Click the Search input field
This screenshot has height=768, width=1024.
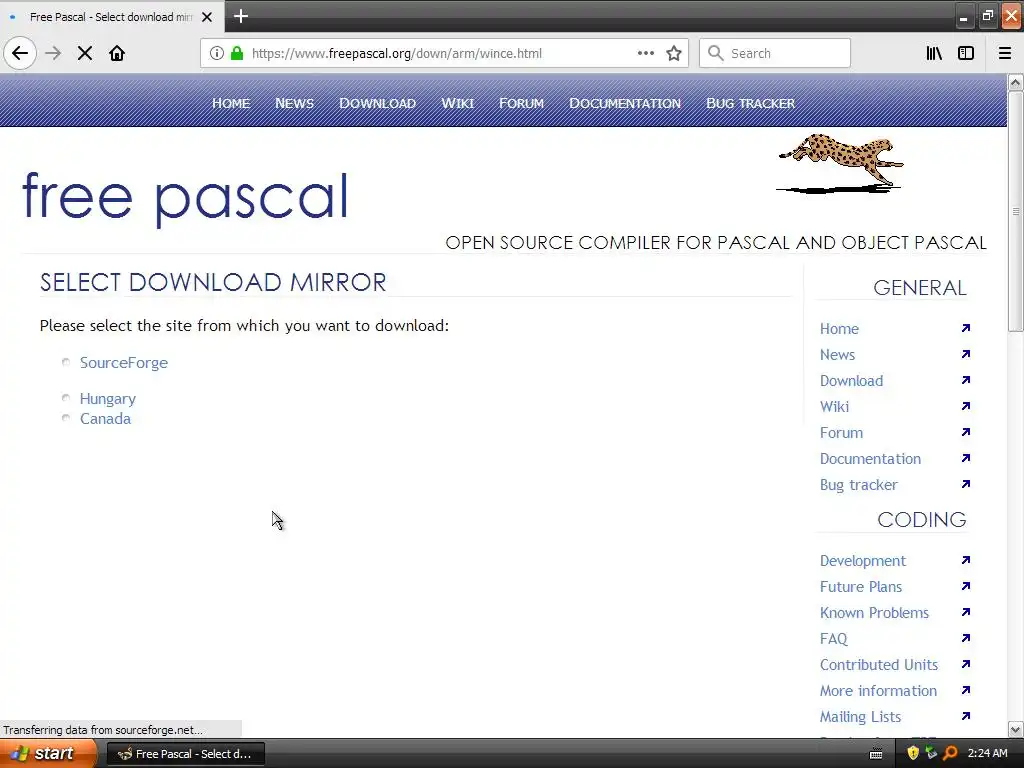775,54
